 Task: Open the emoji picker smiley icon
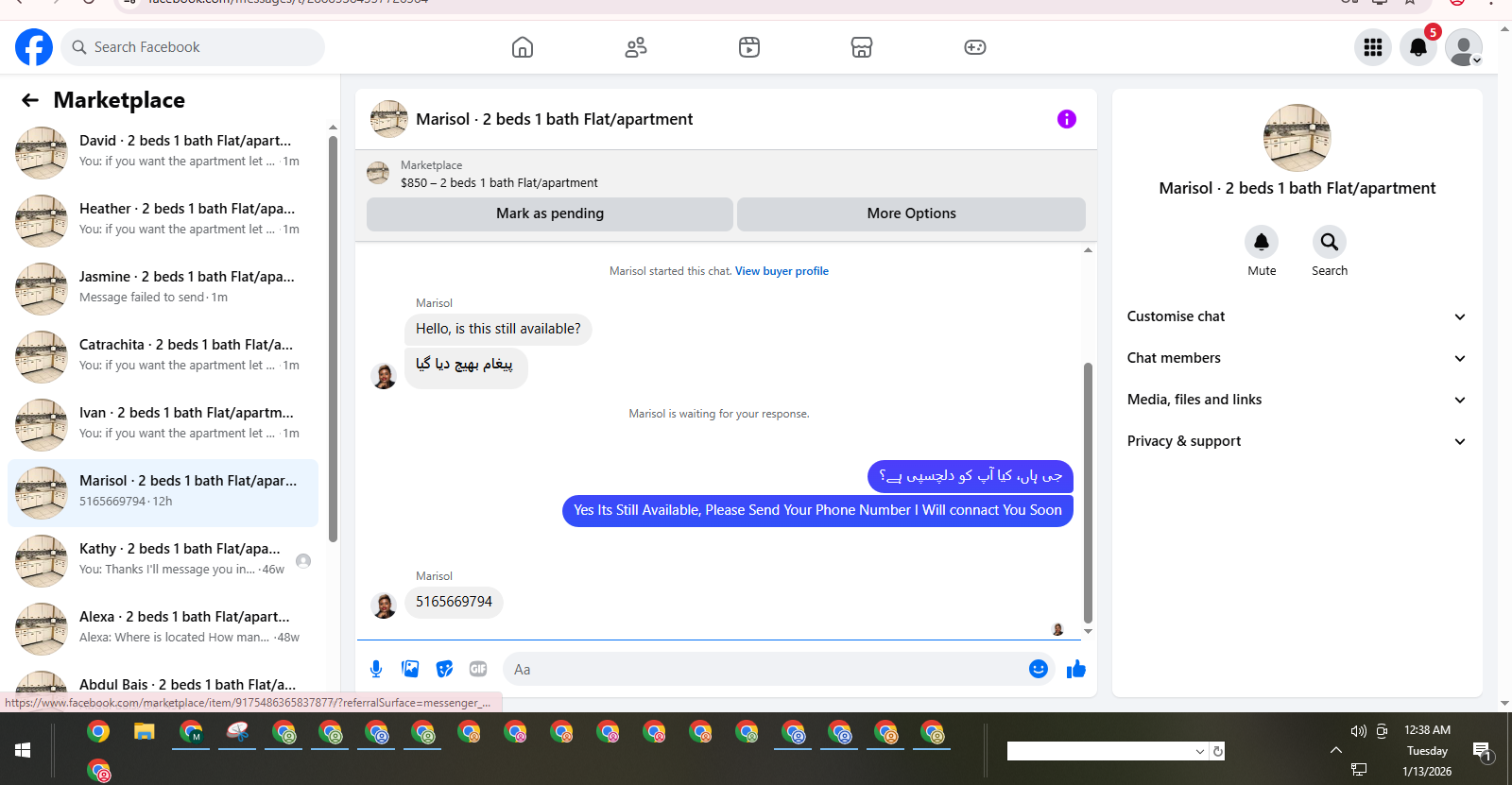(x=1039, y=669)
